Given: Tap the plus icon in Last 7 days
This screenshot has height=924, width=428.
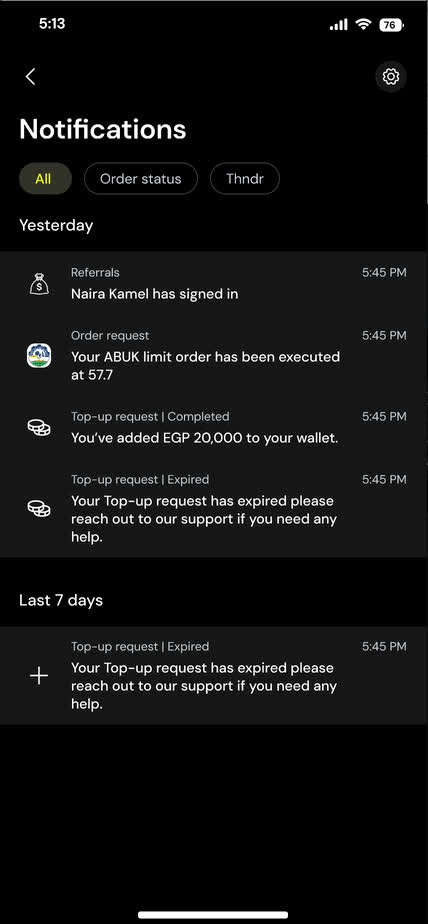Looking at the screenshot, I should (39, 676).
